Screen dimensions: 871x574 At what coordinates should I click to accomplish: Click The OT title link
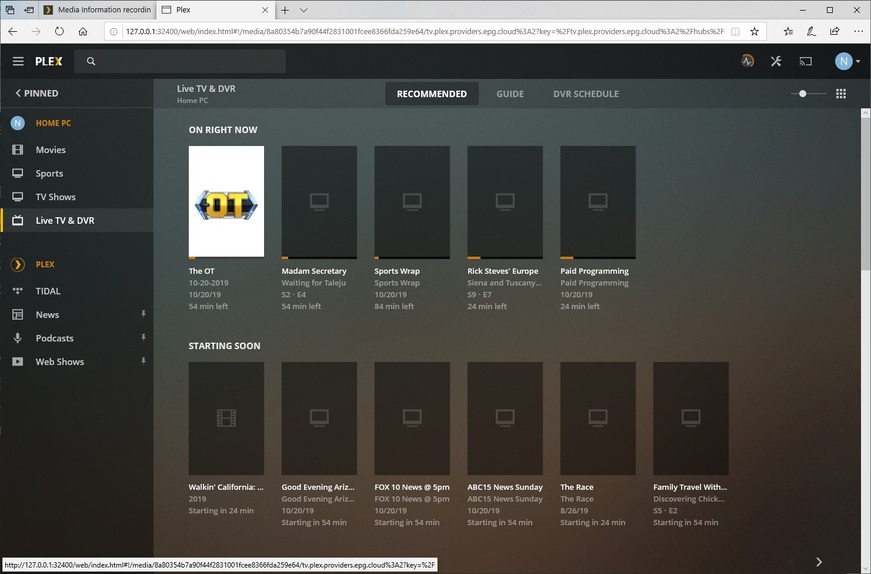click(201, 271)
